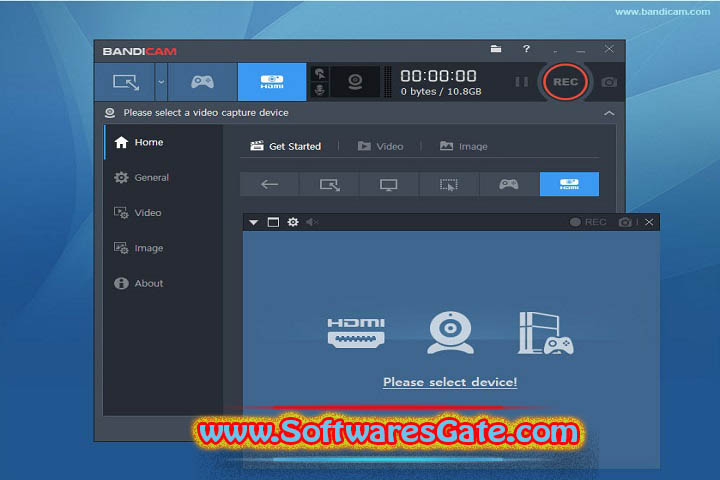
Task: Open device window dropdown triangle menu
Action: 253,222
